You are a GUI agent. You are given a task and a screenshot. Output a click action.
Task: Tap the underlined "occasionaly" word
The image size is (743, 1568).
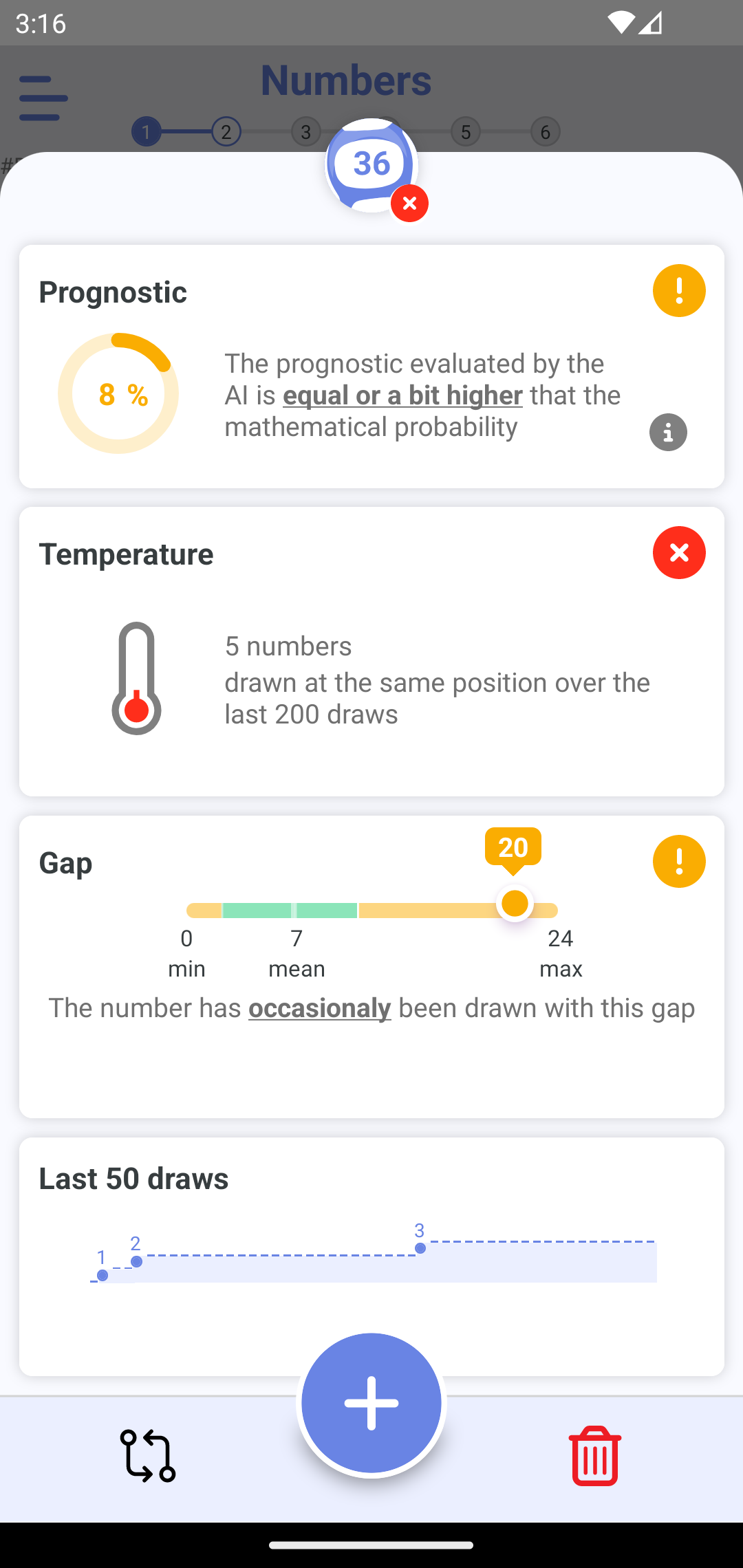click(x=320, y=1008)
